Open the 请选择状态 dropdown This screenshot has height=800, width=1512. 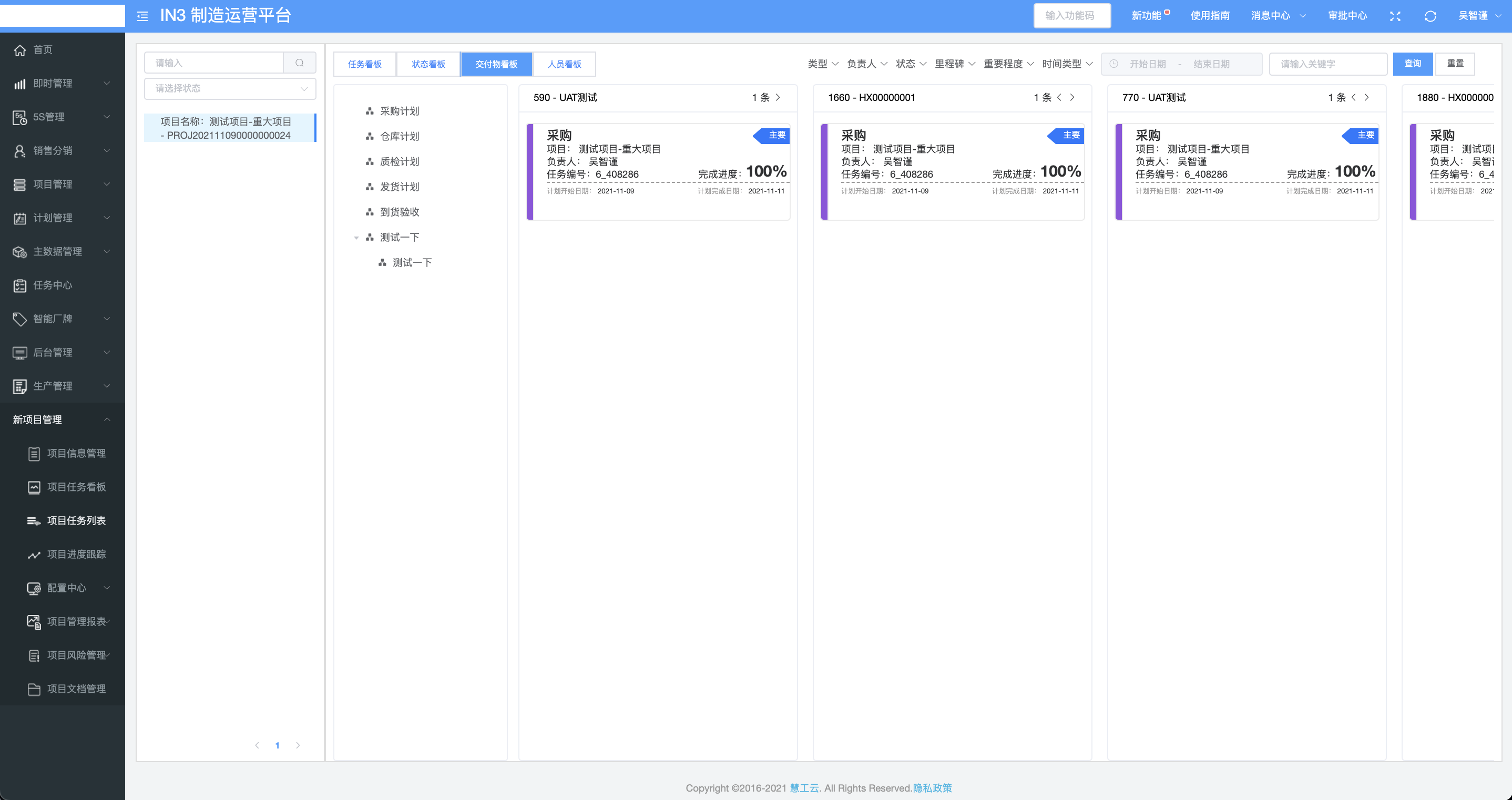pos(230,89)
